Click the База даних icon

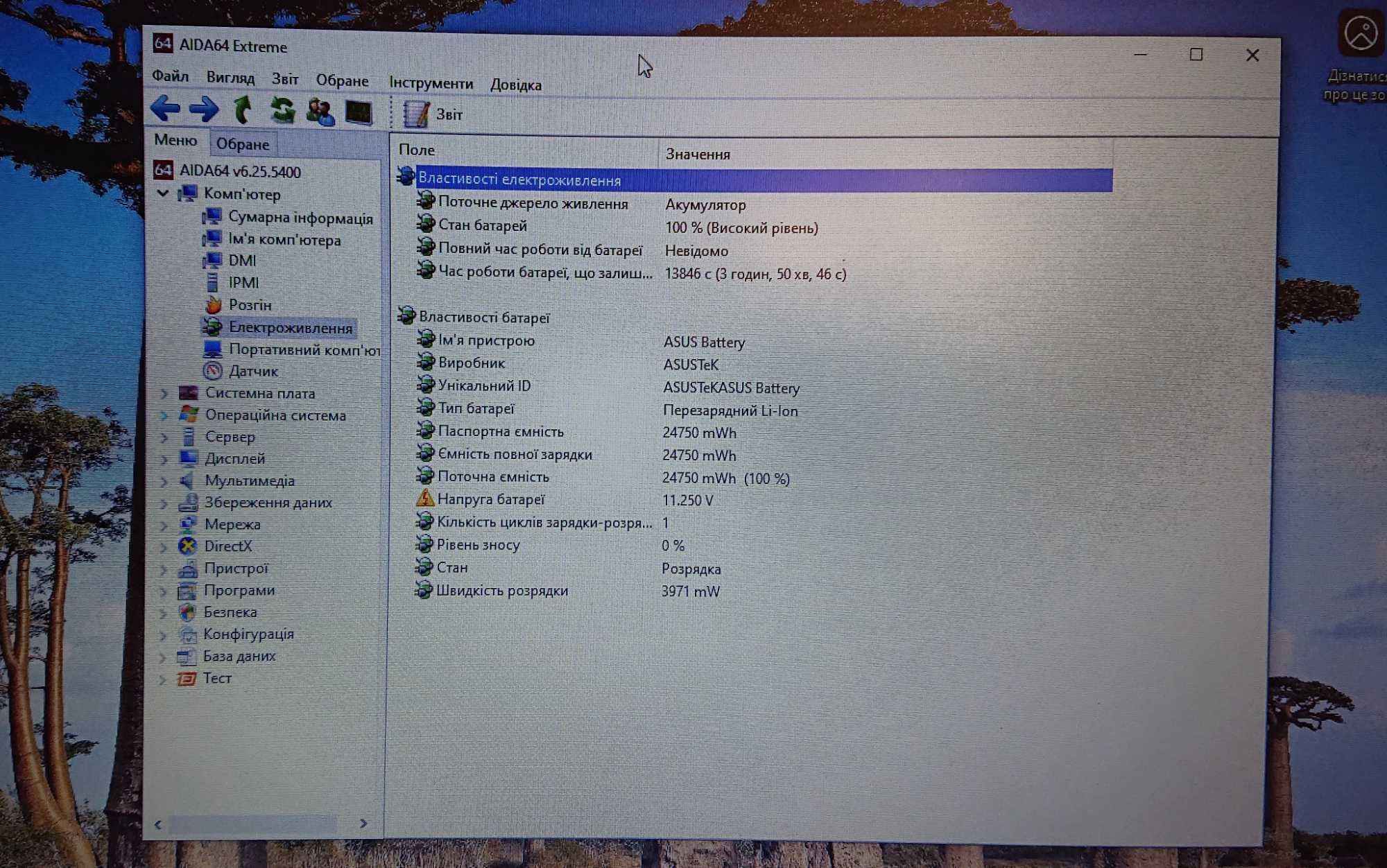click(187, 657)
